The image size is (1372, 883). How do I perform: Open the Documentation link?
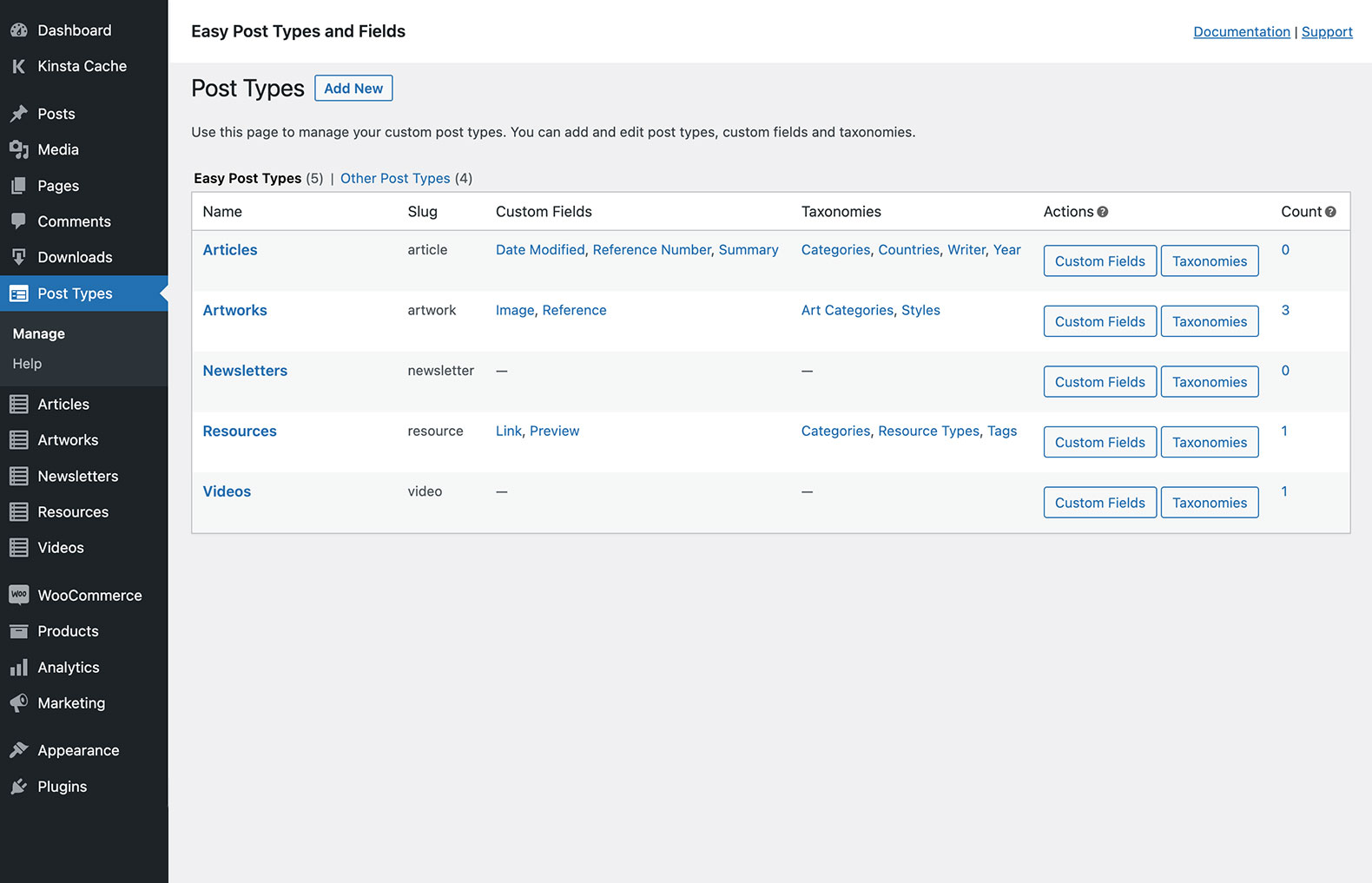1241,32
